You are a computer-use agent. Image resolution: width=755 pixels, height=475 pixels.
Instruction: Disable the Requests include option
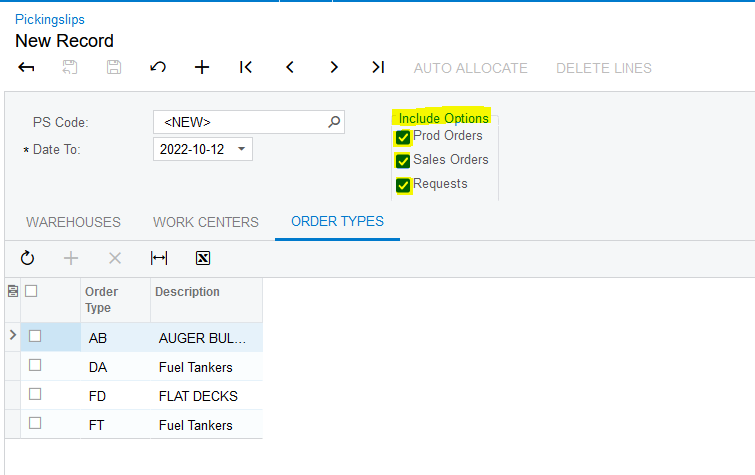click(x=403, y=185)
